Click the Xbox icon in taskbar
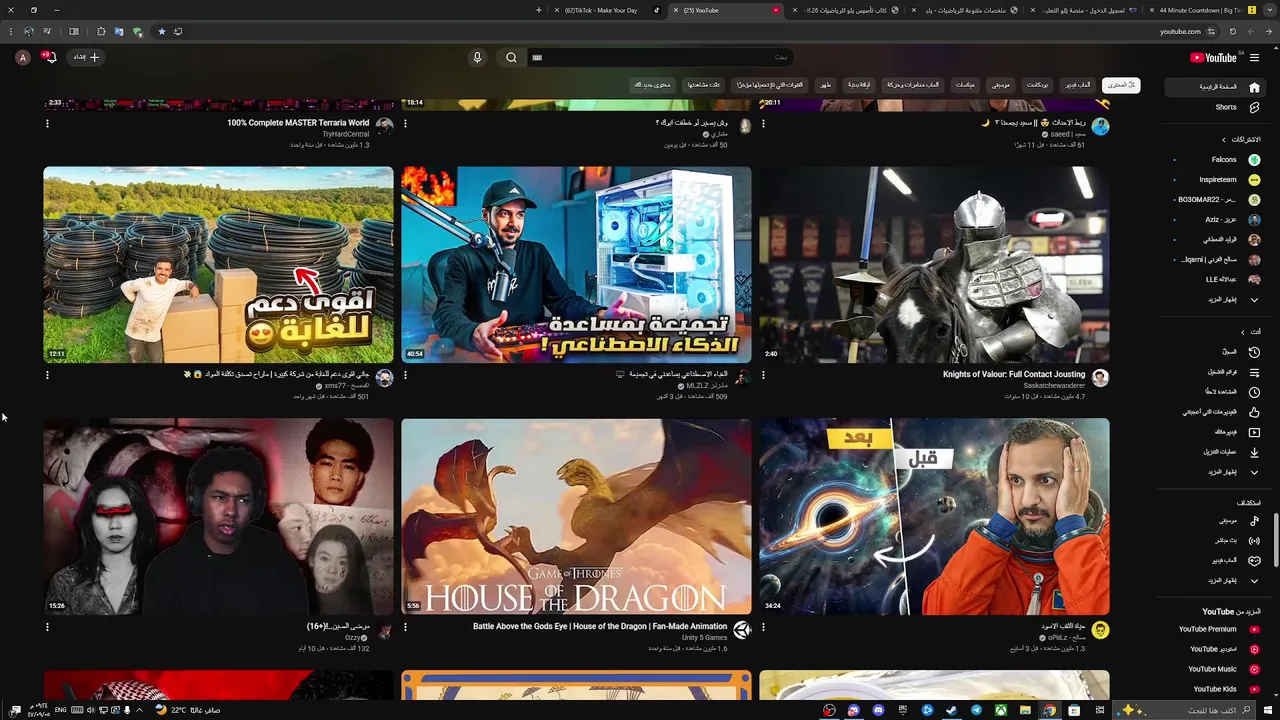This screenshot has height=720, width=1280. (999, 710)
